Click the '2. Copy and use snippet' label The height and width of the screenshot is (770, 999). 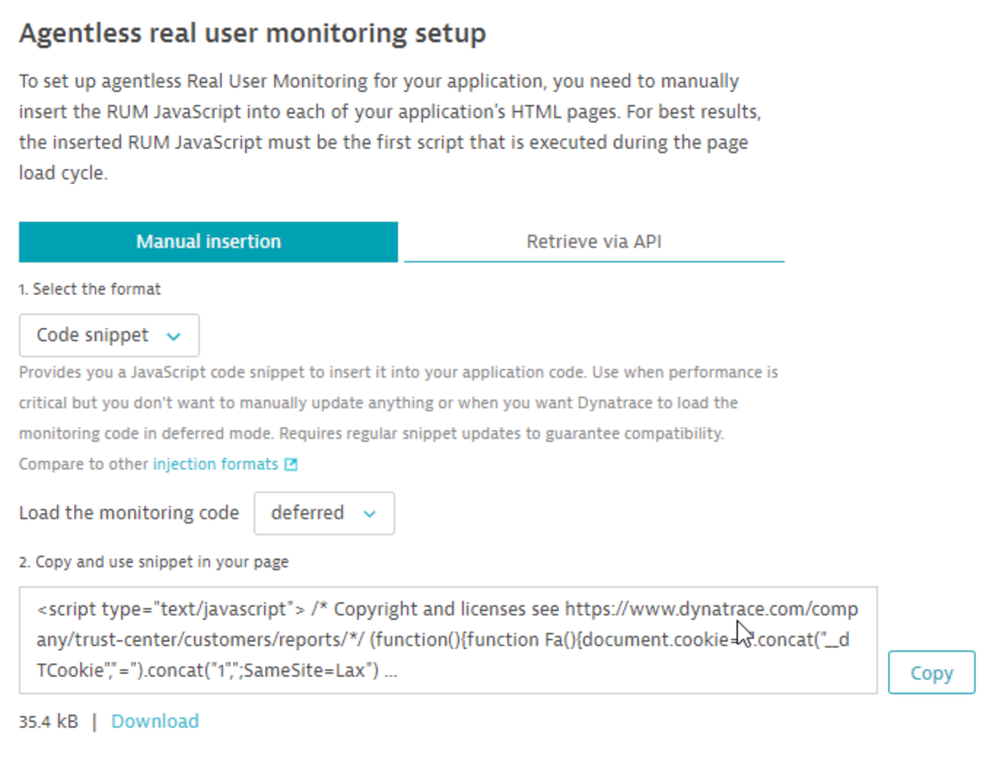pos(154,562)
